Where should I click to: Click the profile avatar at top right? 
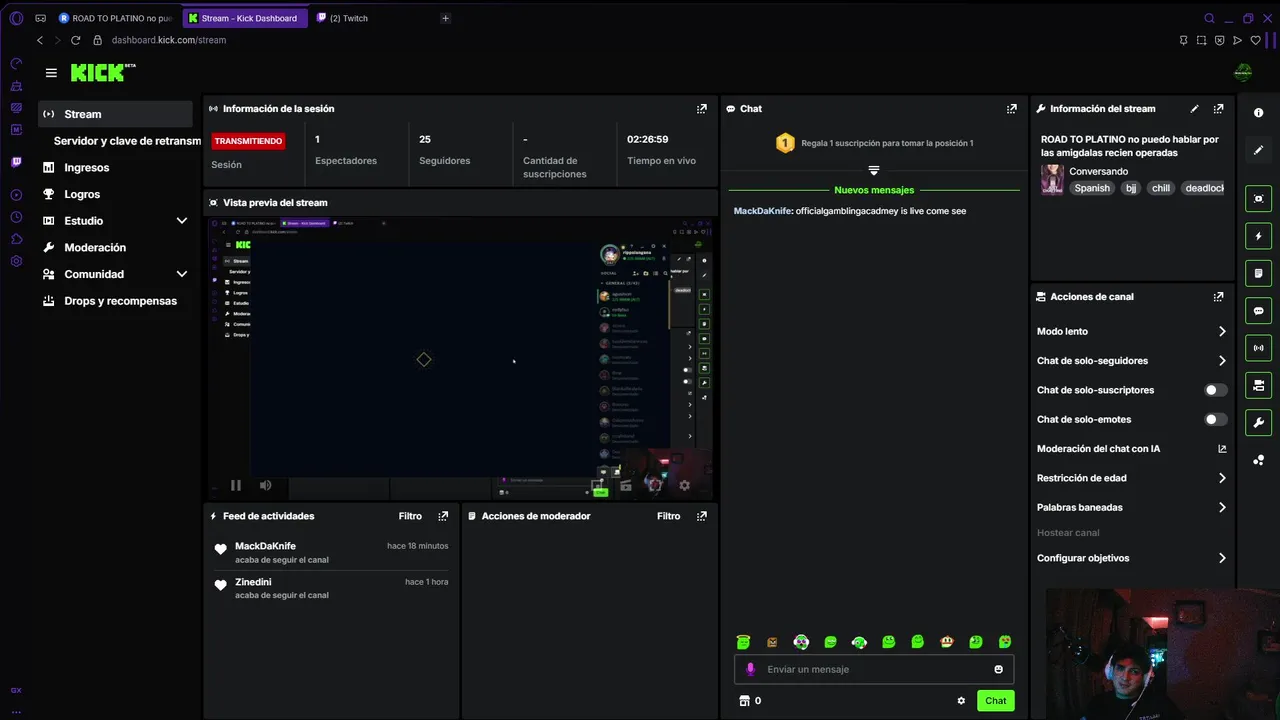coord(1243,72)
